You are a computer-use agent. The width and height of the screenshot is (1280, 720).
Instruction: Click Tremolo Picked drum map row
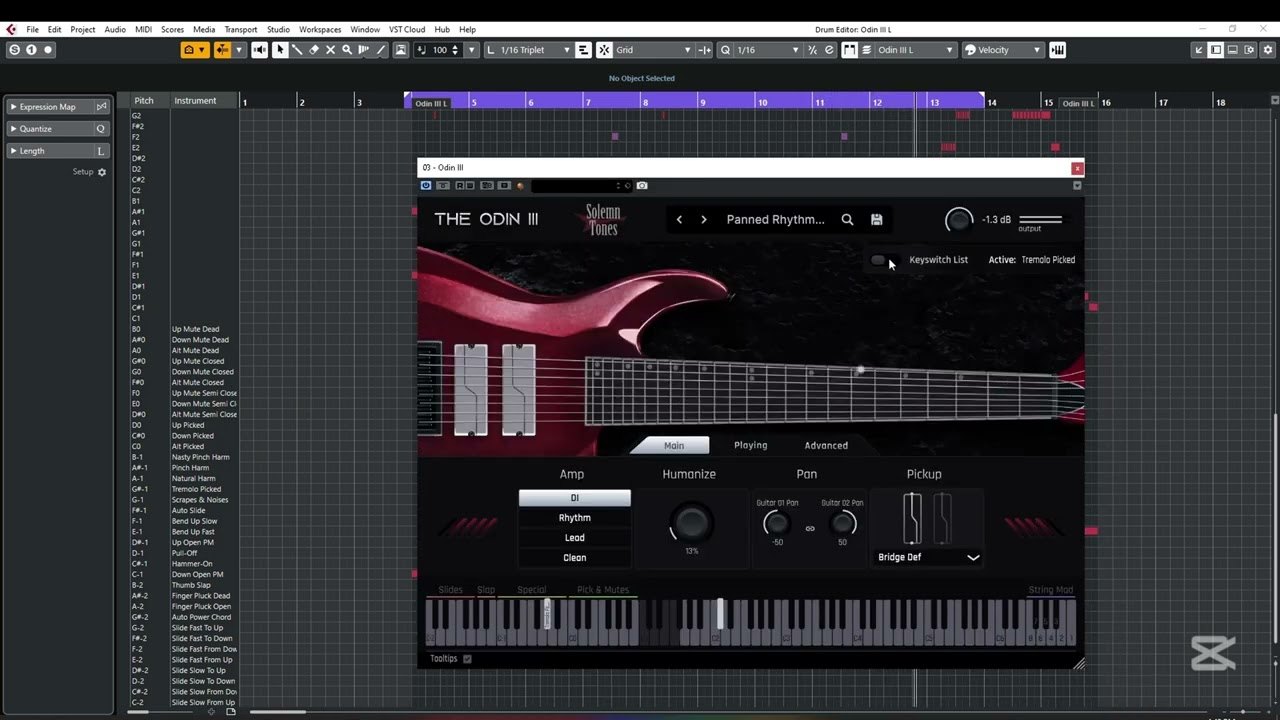coord(183,489)
